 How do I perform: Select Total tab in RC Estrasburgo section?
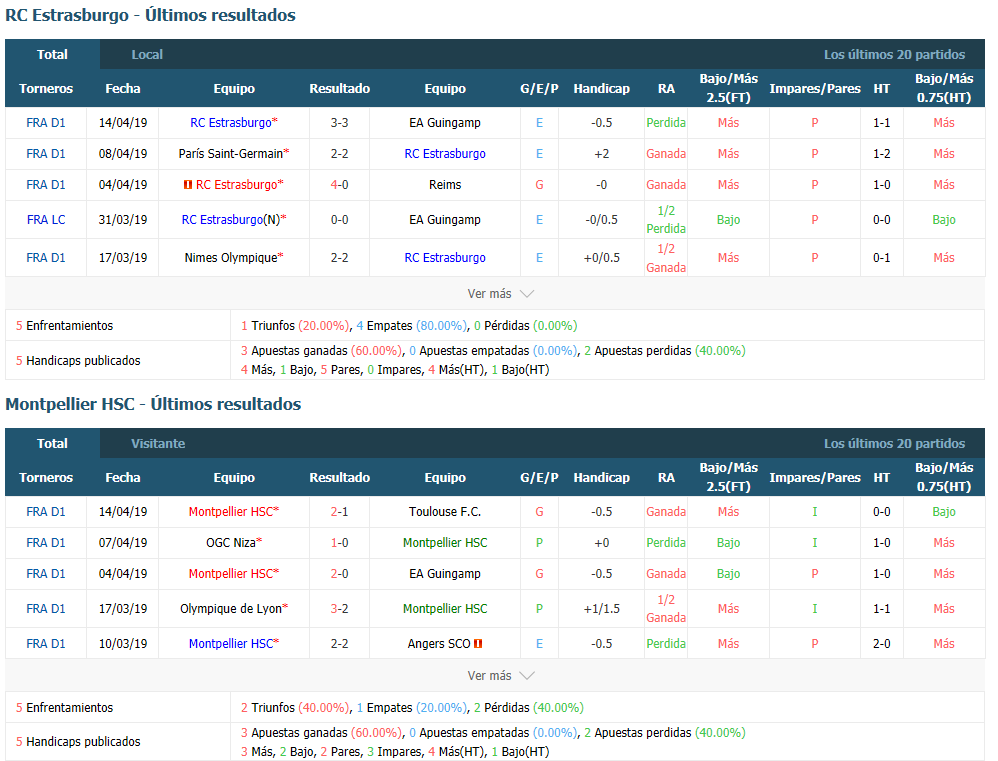click(52, 55)
